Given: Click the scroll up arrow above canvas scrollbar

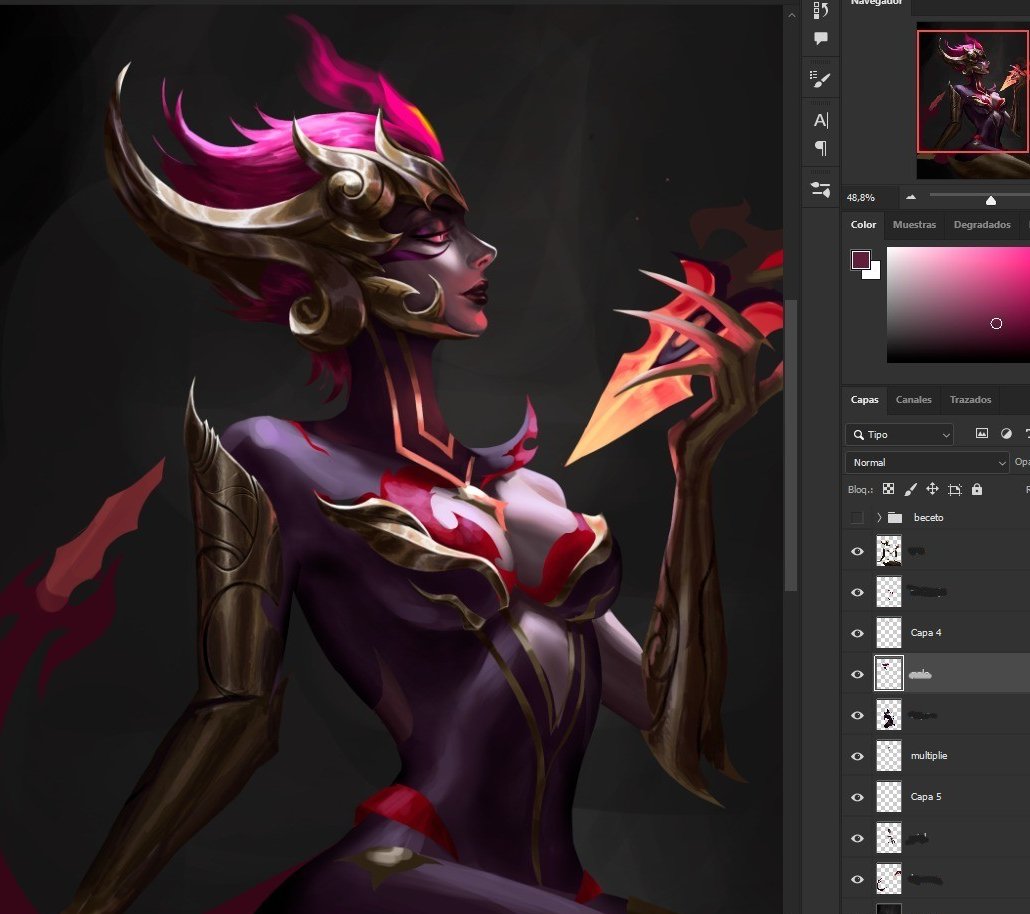Looking at the screenshot, I should click(x=792, y=15).
